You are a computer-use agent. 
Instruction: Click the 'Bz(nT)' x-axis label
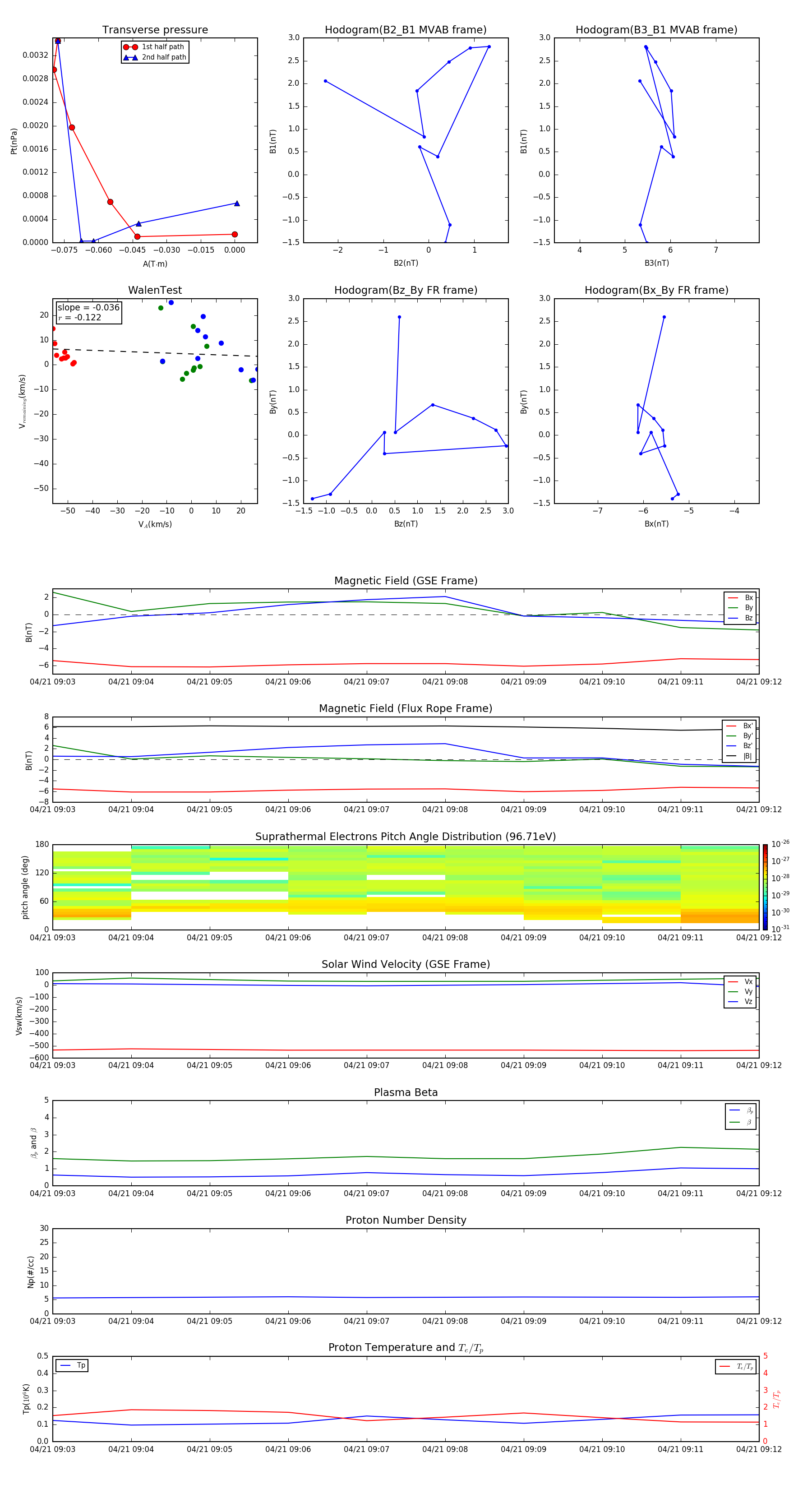(406, 524)
